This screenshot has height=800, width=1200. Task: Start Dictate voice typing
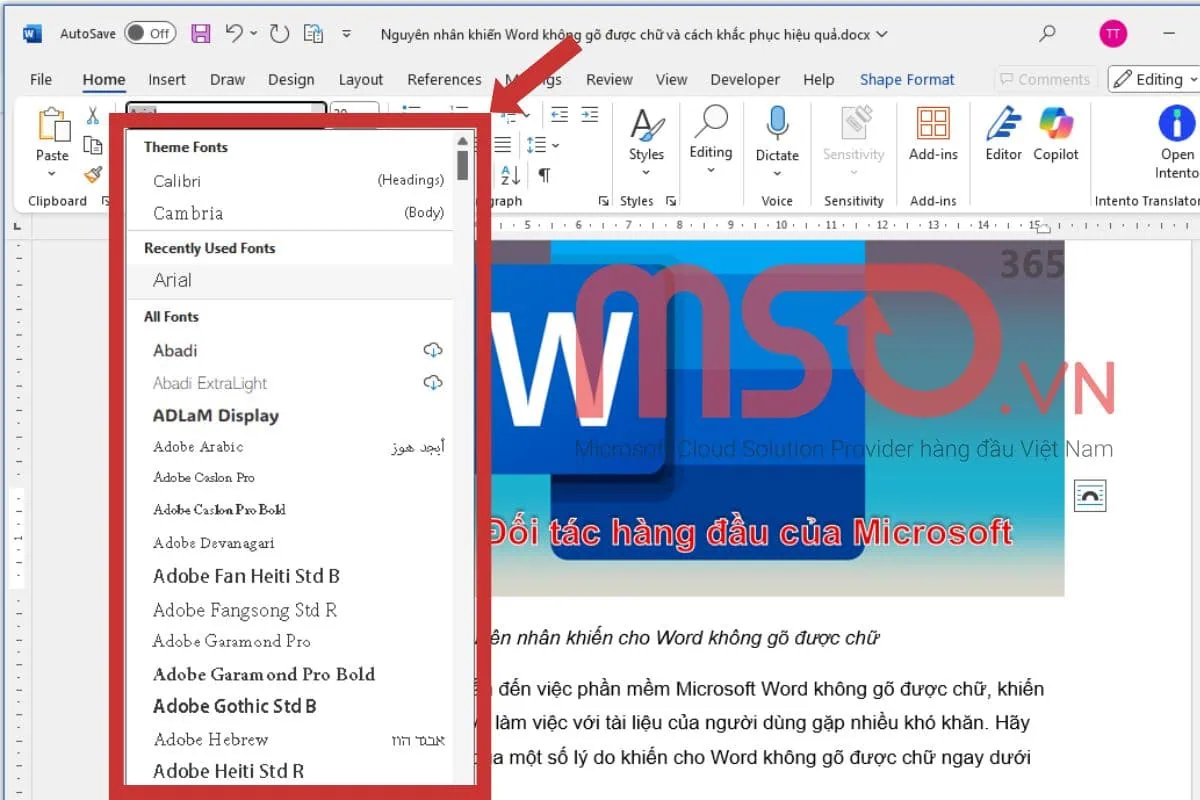[777, 133]
